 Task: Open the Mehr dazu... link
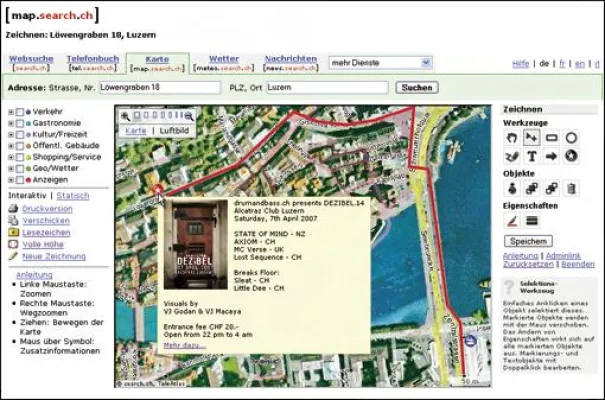(x=184, y=345)
